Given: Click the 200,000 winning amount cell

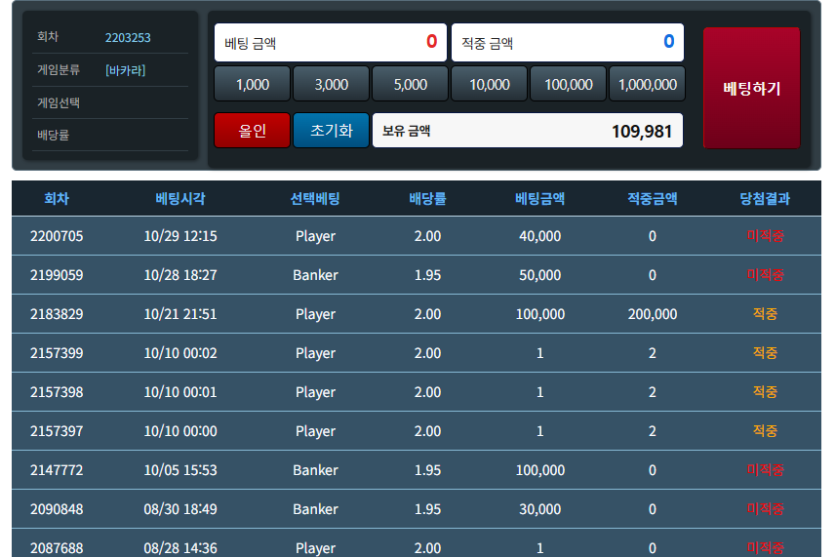Looking at the screenshot, I should click(652, 314).
